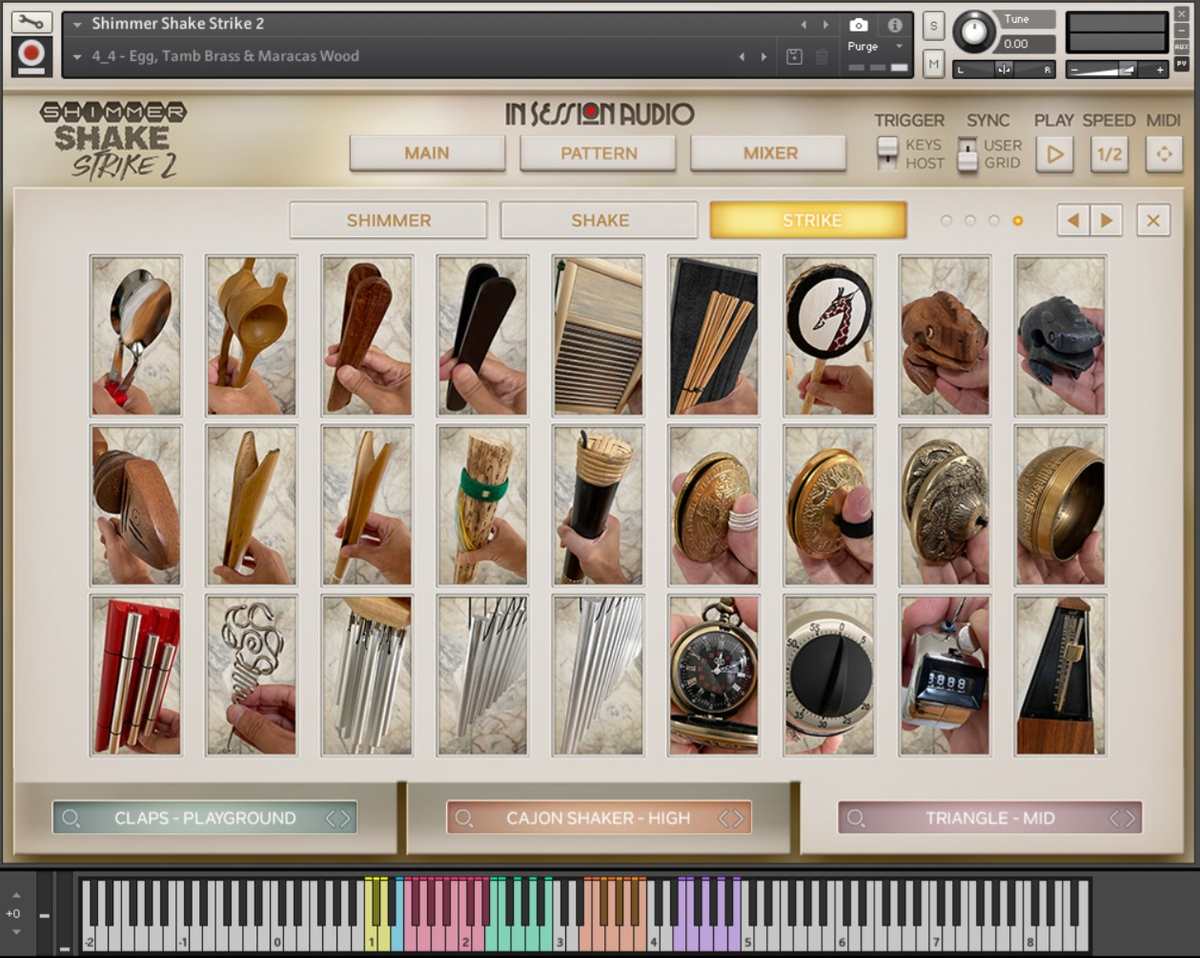Choose the green-banded bamboo stick thumbnail

tap(483, 505)
